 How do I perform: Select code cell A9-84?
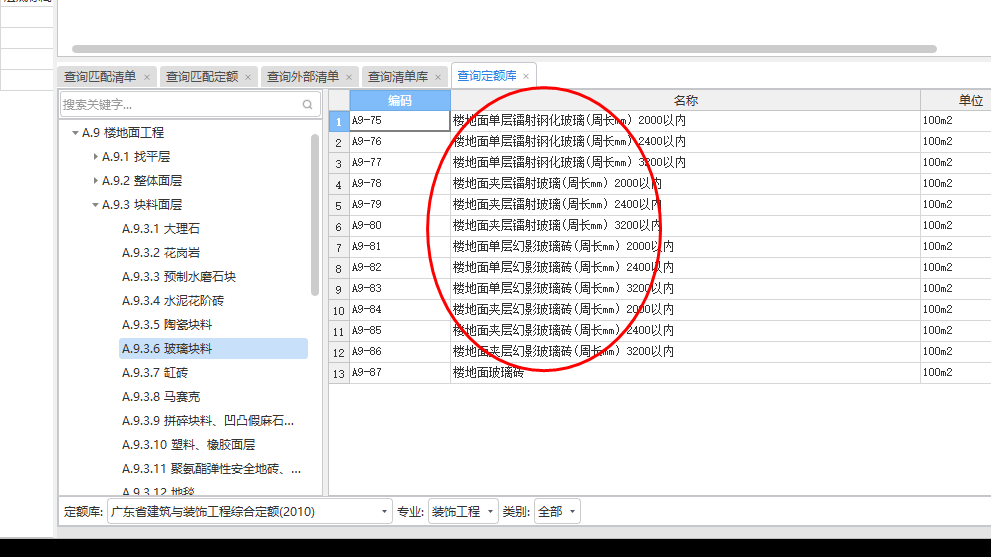tap(400, 309)
